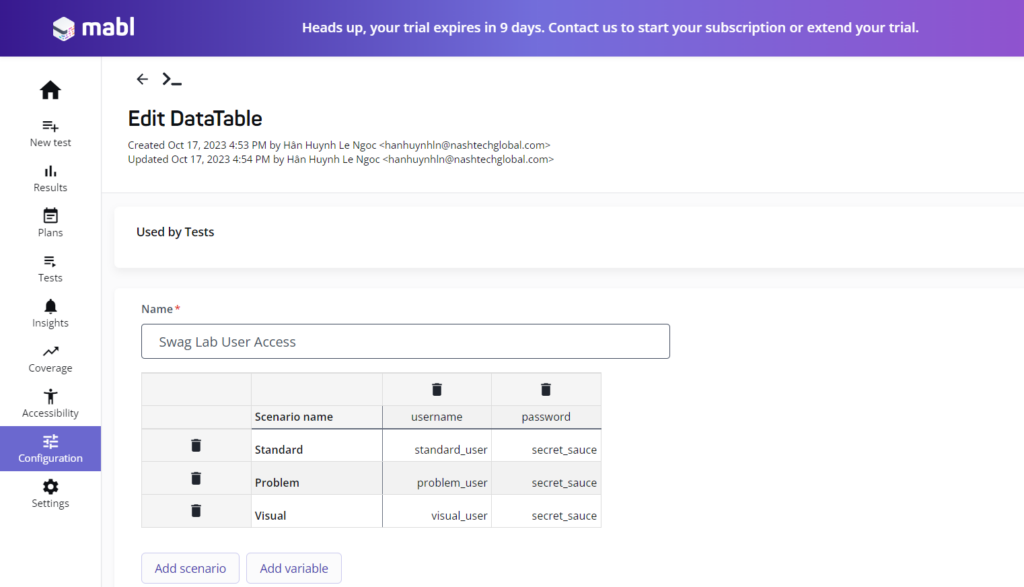Viewport: 1024px width, 587px height.
Task: Click the Add variable button
Action: point(294,568)
